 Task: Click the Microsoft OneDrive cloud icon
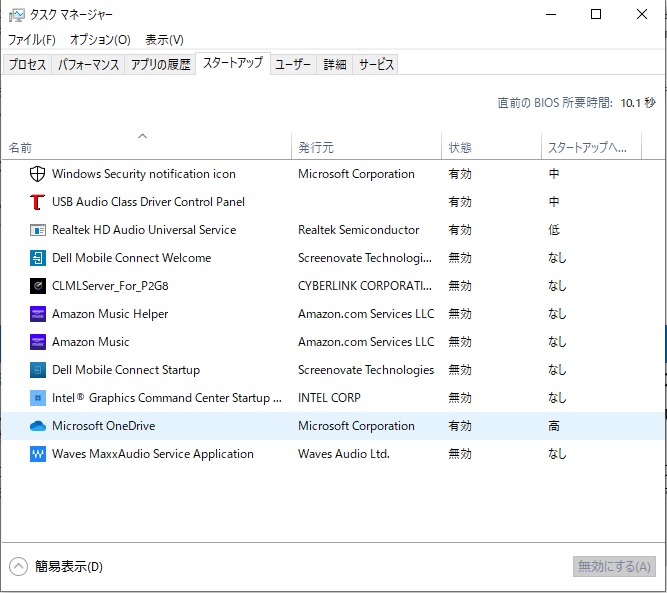click(37, 426)
